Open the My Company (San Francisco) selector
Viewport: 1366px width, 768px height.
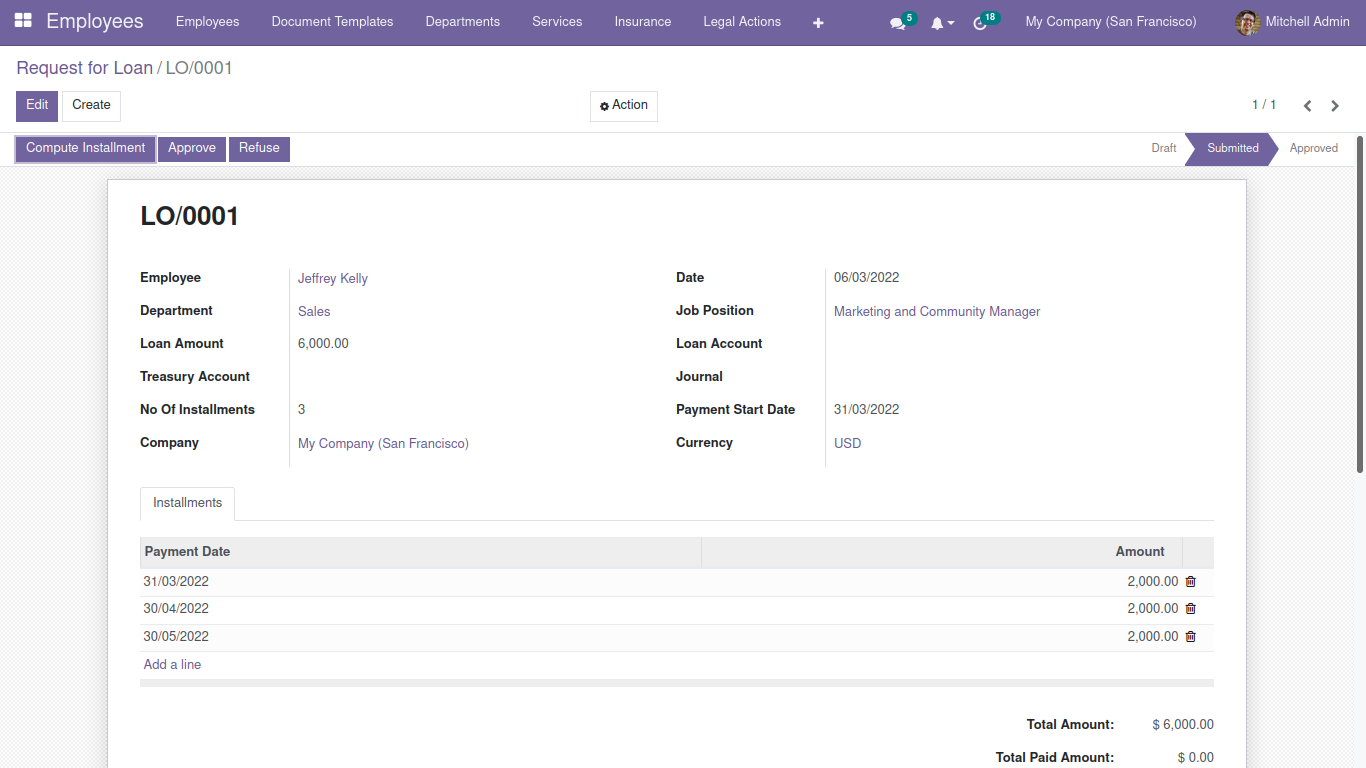[1110, 21]
